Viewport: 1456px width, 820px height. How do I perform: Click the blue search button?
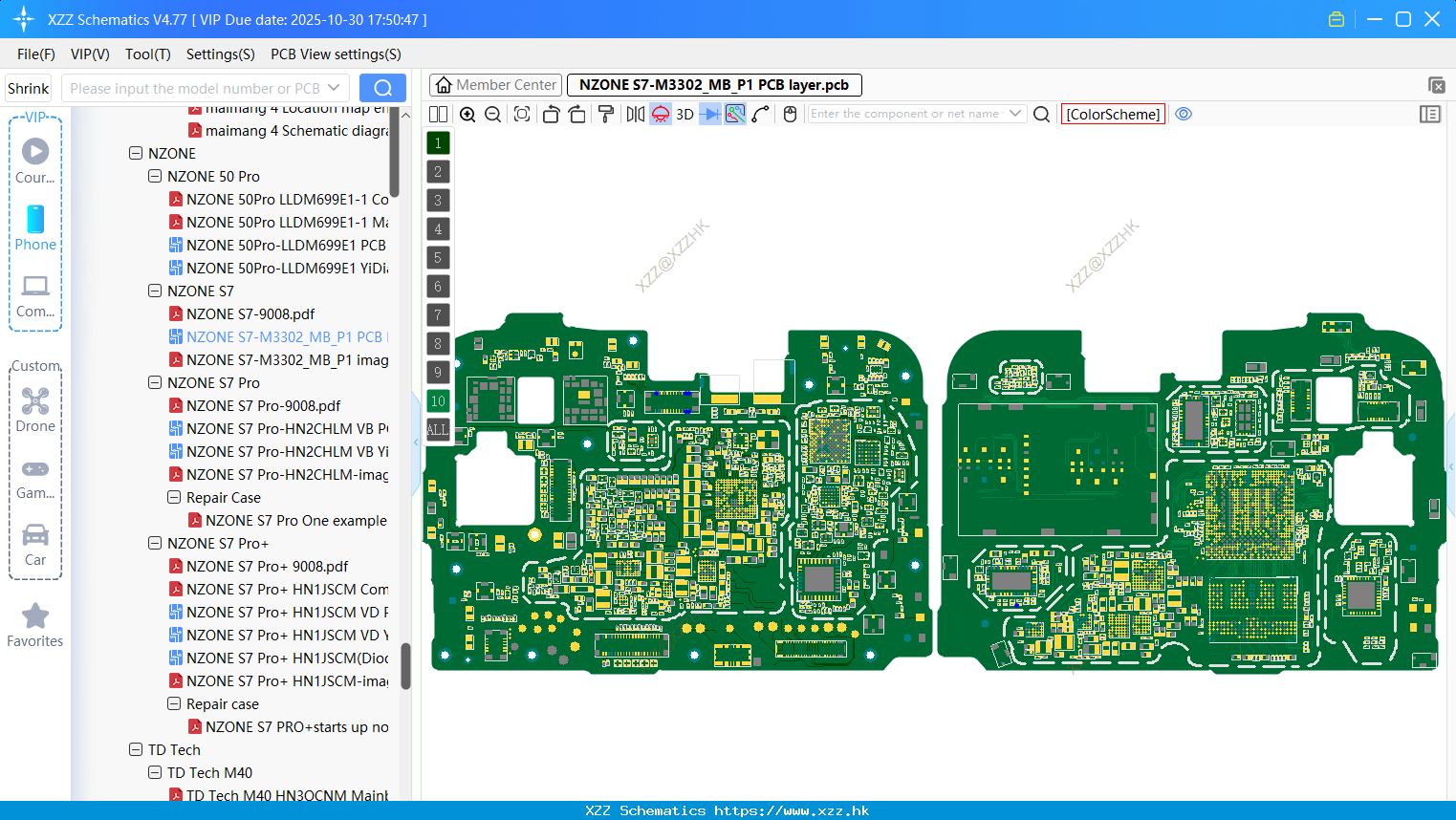(x=382, y=88)
